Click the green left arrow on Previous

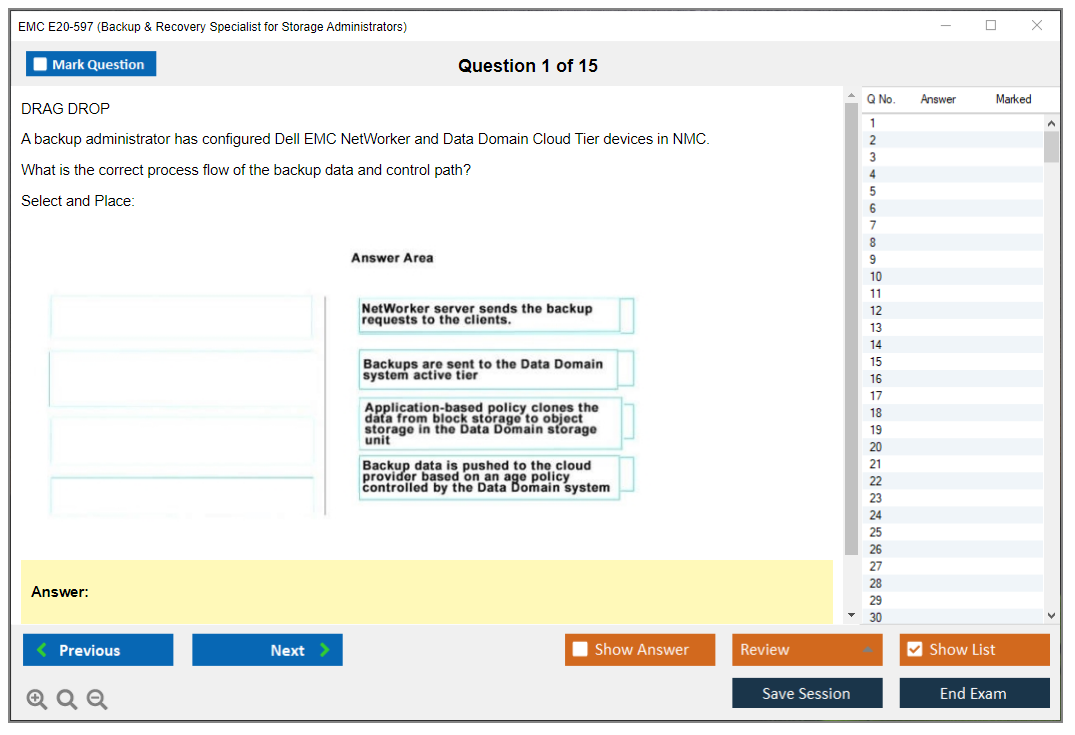tap(41, 650)
